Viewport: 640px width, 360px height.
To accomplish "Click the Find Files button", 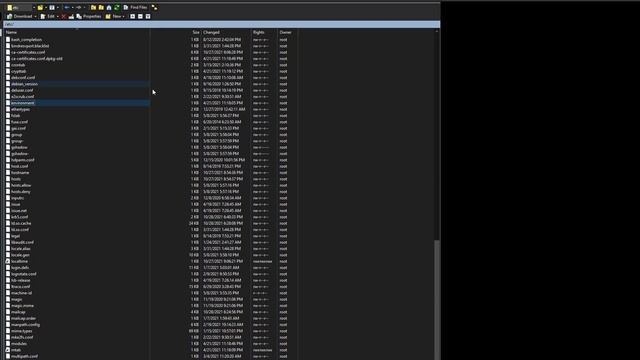I will [x=136, y=7].
